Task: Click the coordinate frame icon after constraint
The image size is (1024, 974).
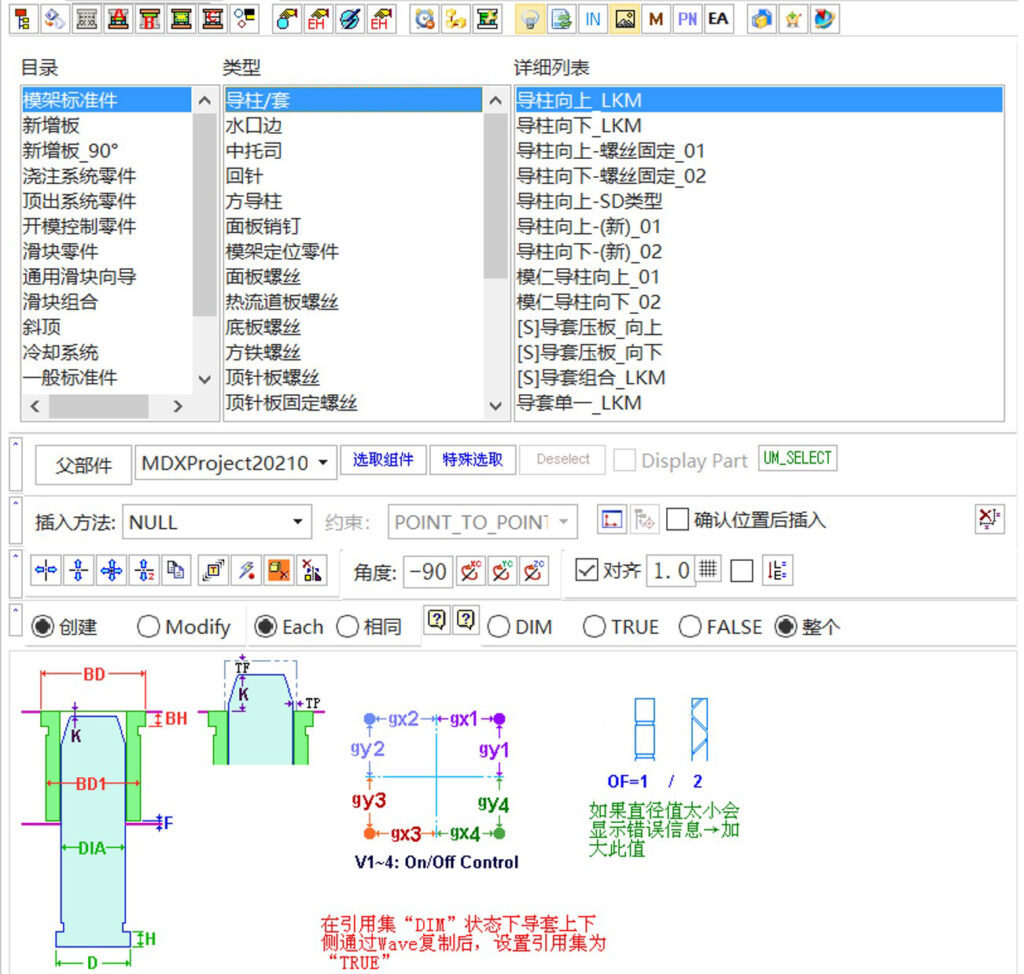Action: 612,520
